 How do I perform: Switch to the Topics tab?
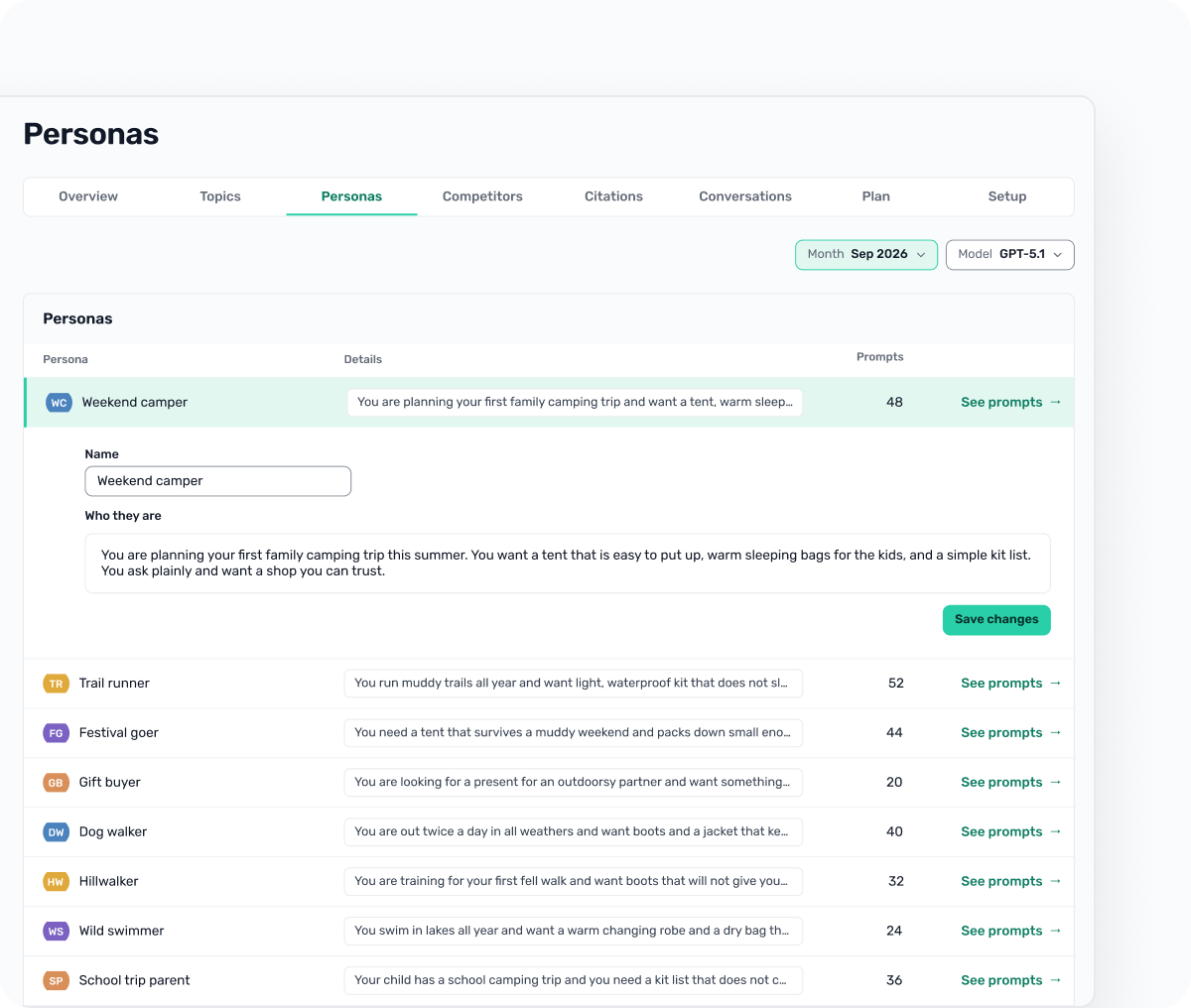(220, 196)
